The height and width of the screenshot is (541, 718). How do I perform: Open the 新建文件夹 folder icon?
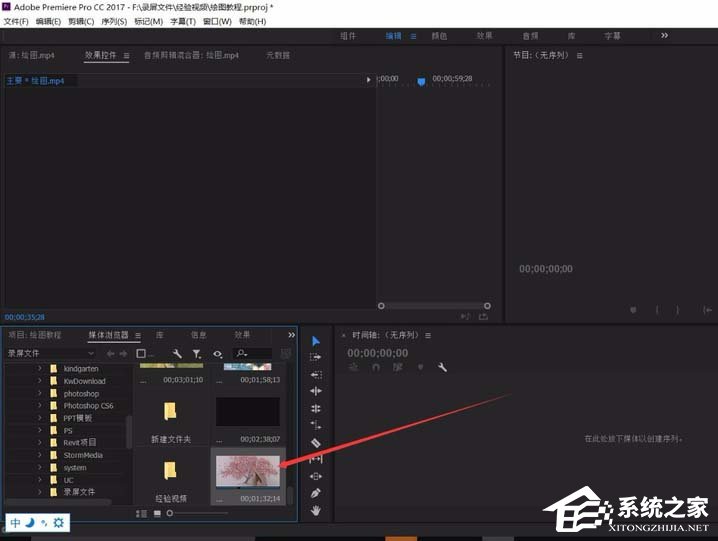point(170,411)
